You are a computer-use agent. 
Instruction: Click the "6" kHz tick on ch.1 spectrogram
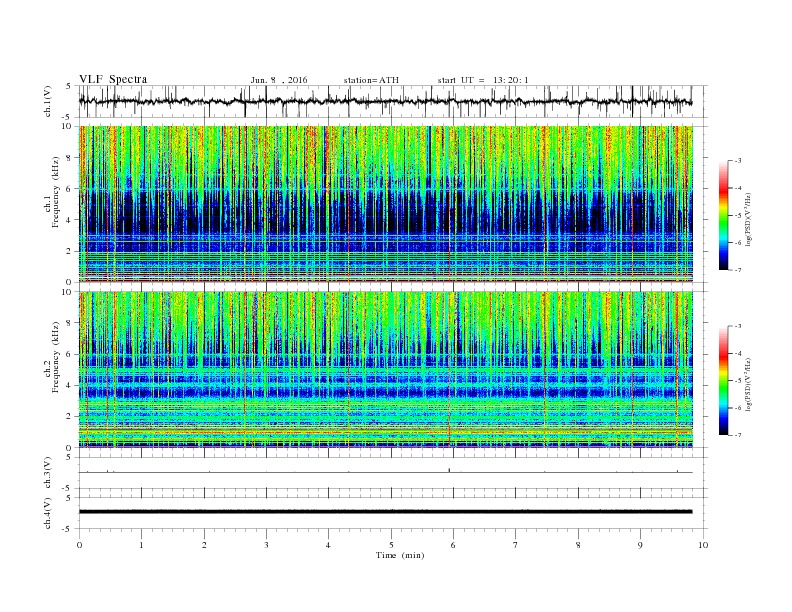(x=69, y=188)
